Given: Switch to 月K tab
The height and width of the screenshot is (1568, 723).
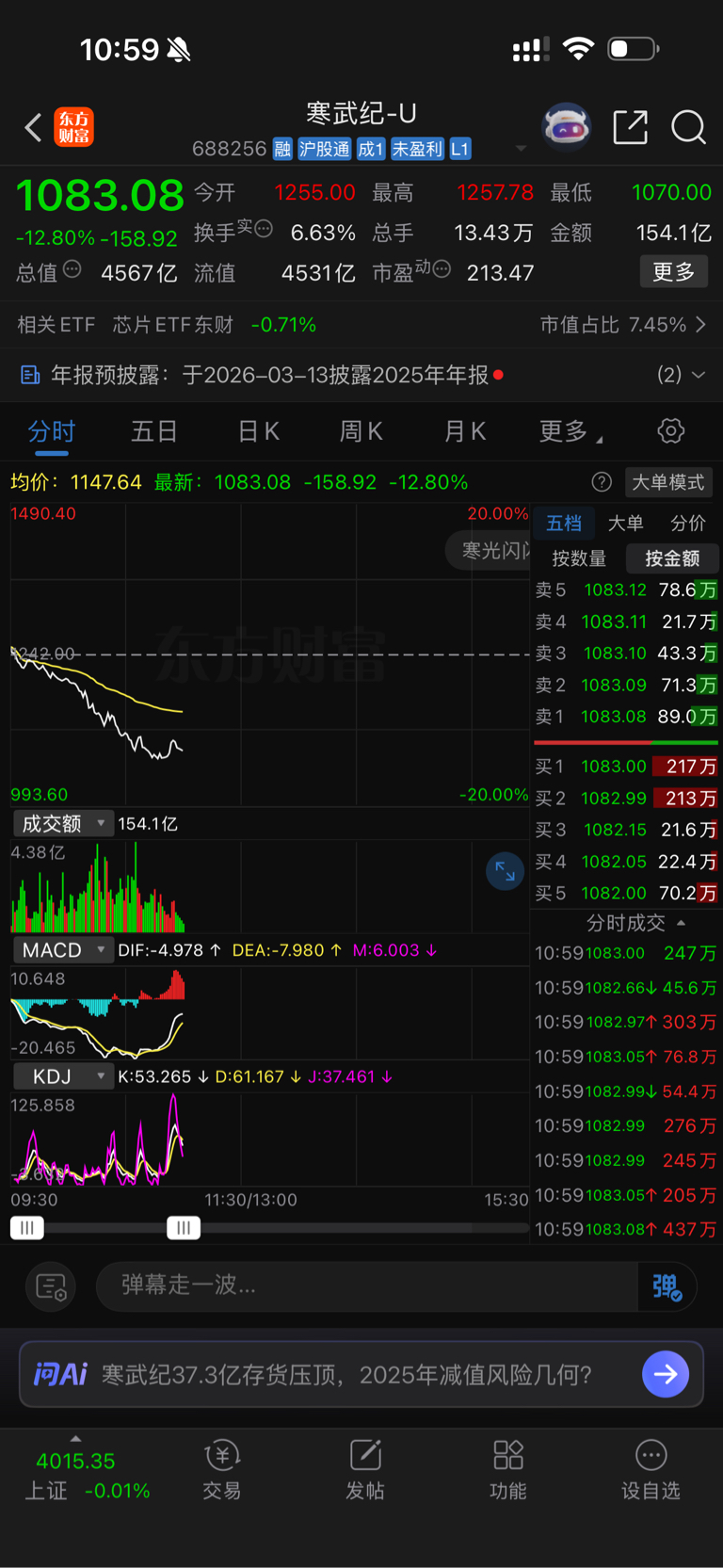Looking at the screenshot, I should tap(465, 431).
